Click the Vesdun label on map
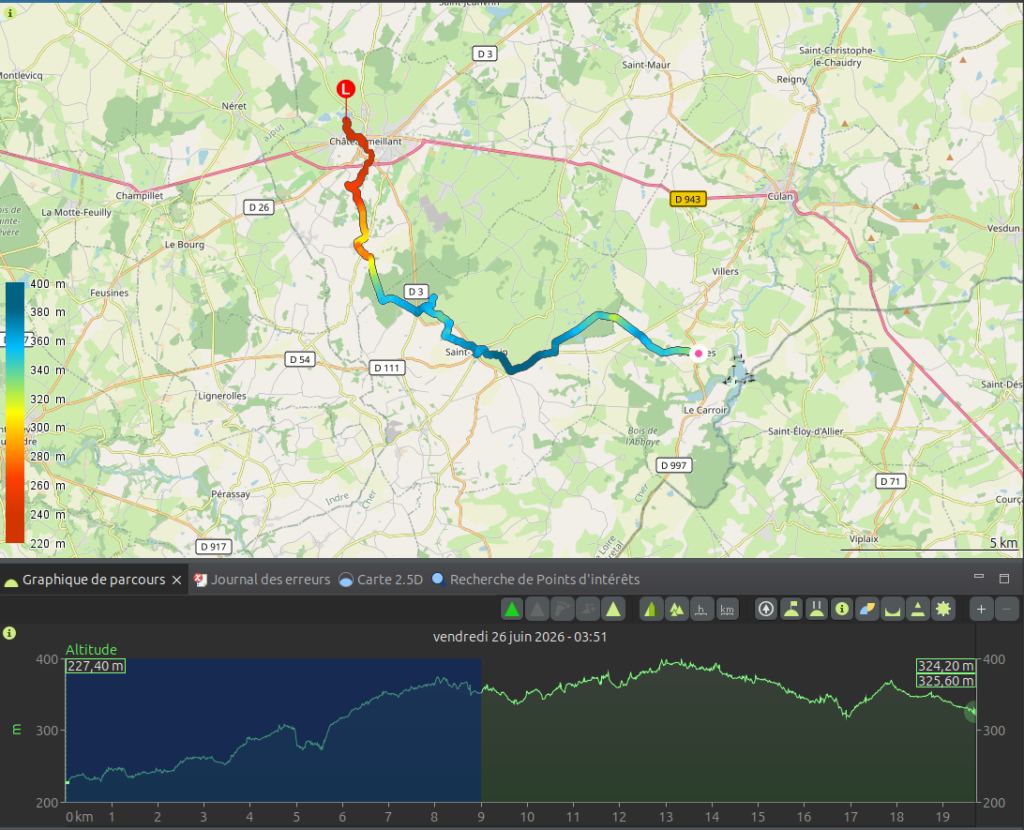The height and width of the screenshot is (830, 1024). coord(1003,228)
